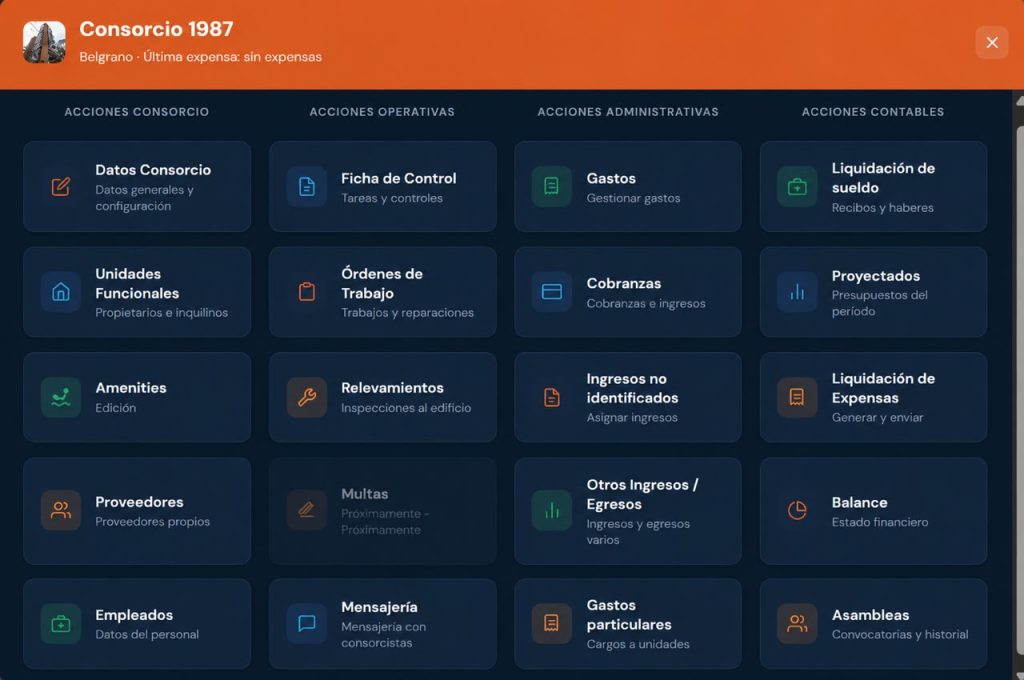The height and width of the screenshot is (680, 1024).
Task: Open Ingresos no identificados
Action: click(628, 397)
